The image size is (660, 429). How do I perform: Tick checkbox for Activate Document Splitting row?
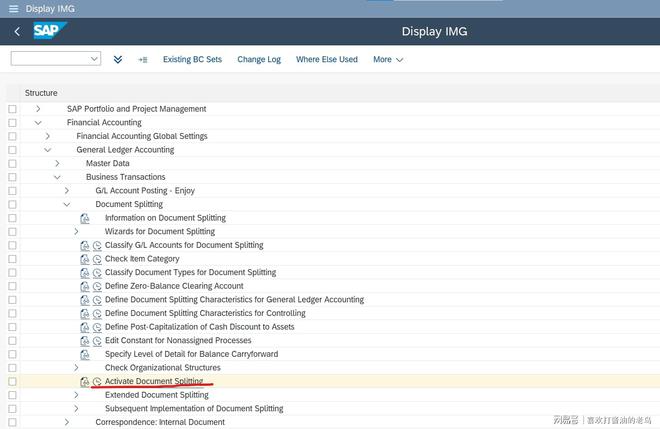coord(12,381)
